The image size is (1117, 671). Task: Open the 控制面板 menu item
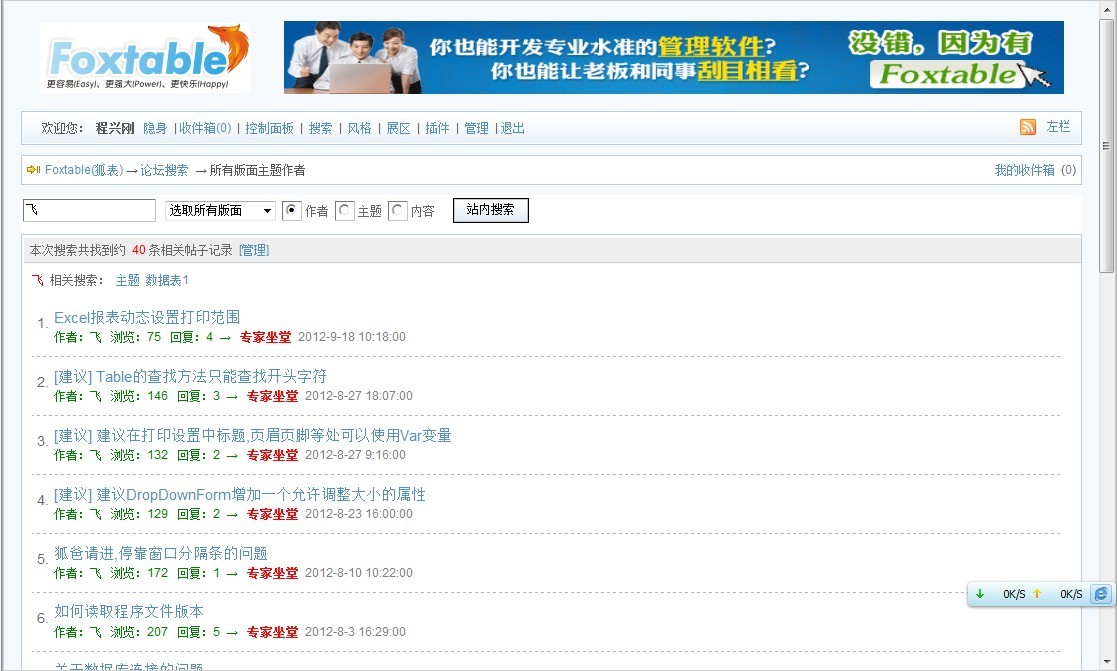[269, 128]
